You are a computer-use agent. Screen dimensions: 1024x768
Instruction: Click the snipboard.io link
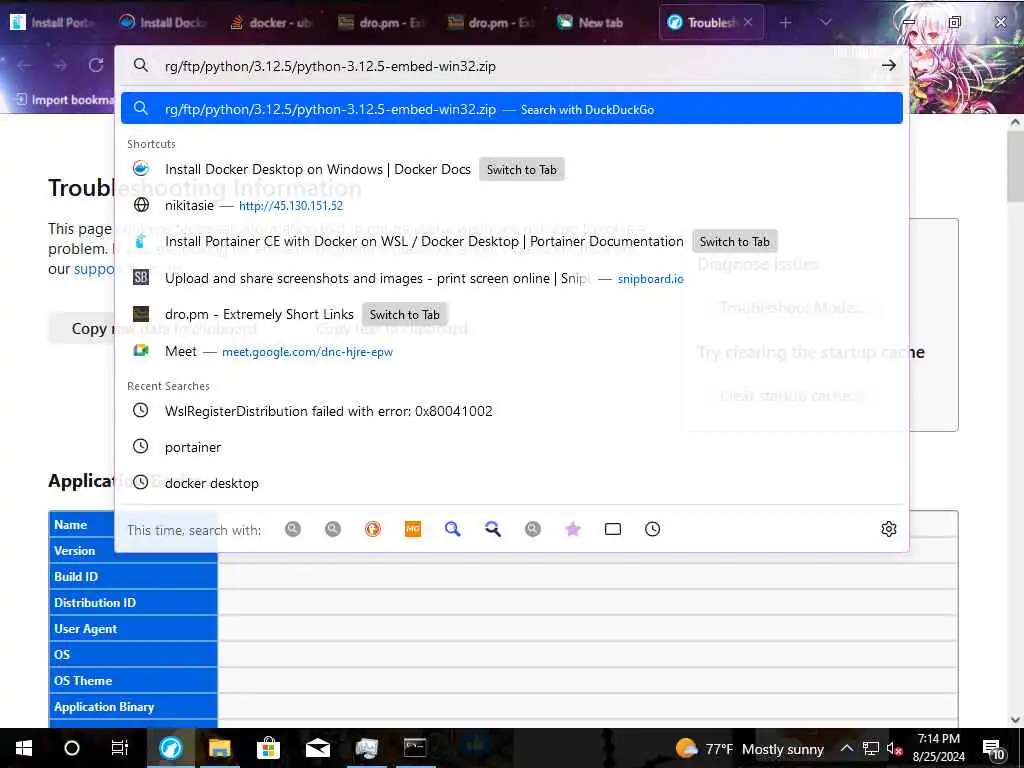tap(650, 279)
